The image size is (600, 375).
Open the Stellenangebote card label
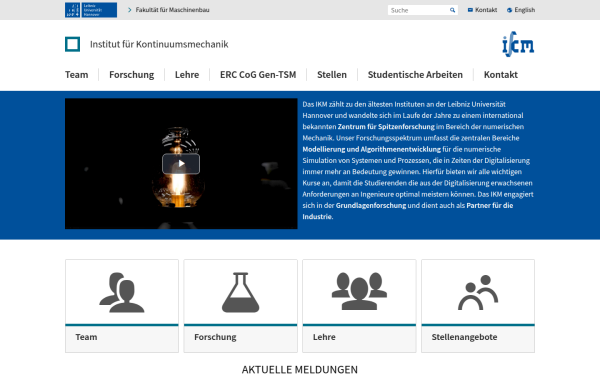[465, 337]
